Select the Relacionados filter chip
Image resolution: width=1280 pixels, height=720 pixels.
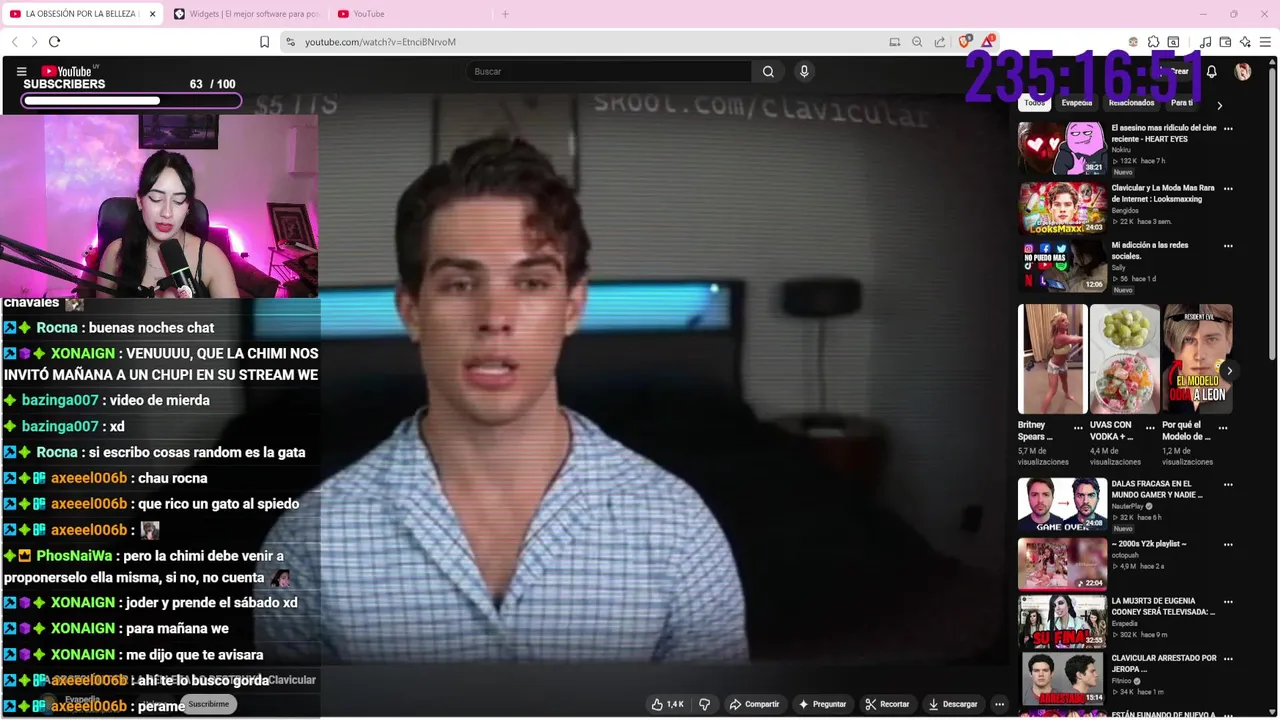1131,103
